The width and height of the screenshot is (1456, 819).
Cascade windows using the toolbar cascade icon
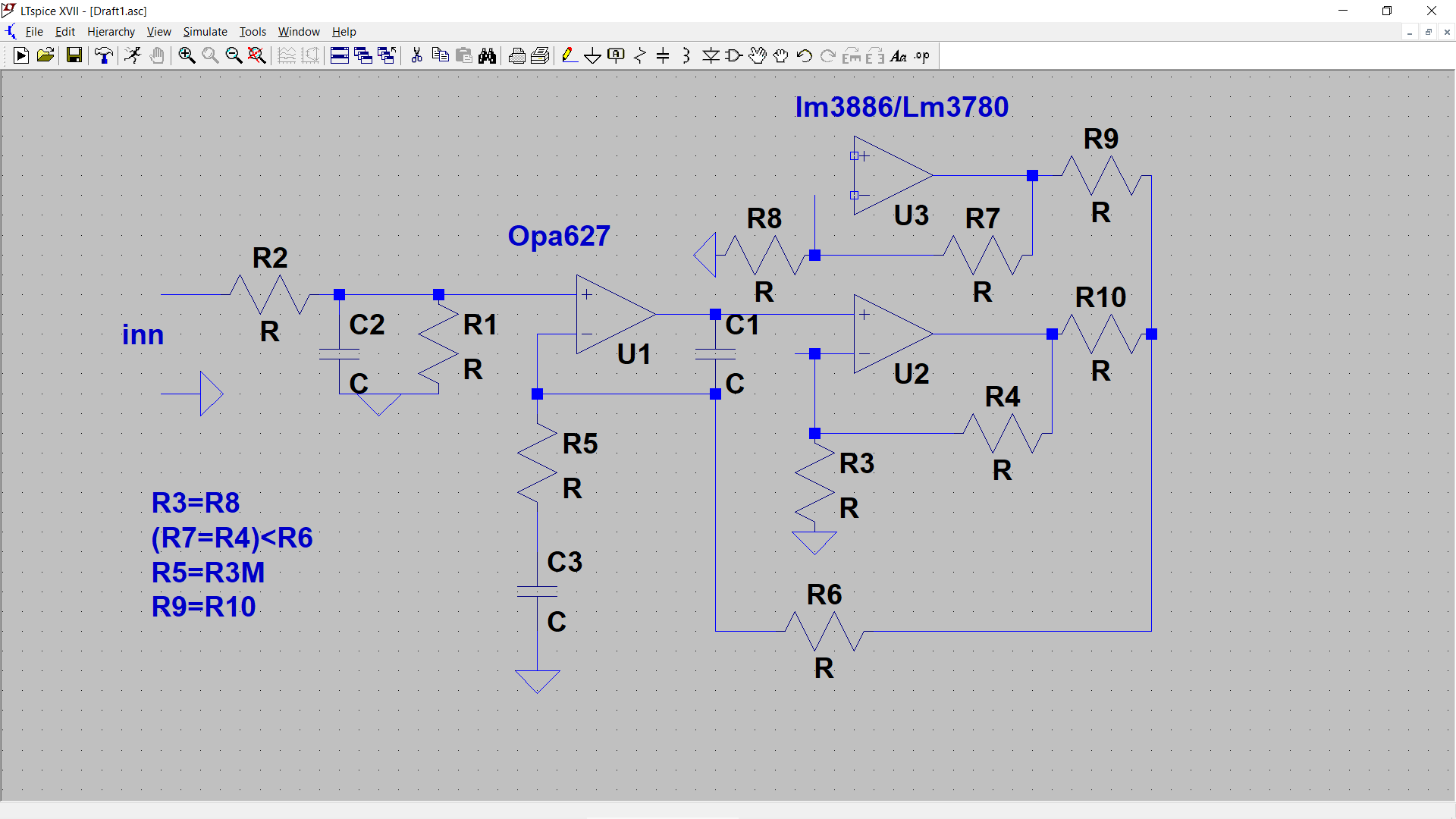pos(363,55)
